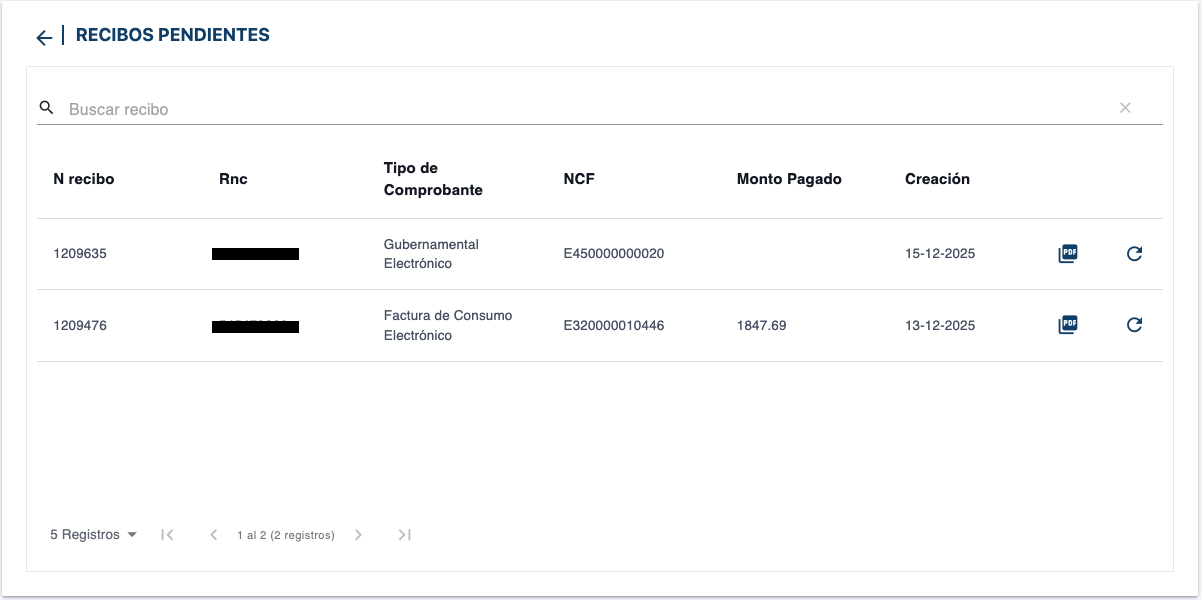Open PDF for receipt 1209635
Image resolution: width=1202 pixels, height=600 pixels.
coord(1068,254)
